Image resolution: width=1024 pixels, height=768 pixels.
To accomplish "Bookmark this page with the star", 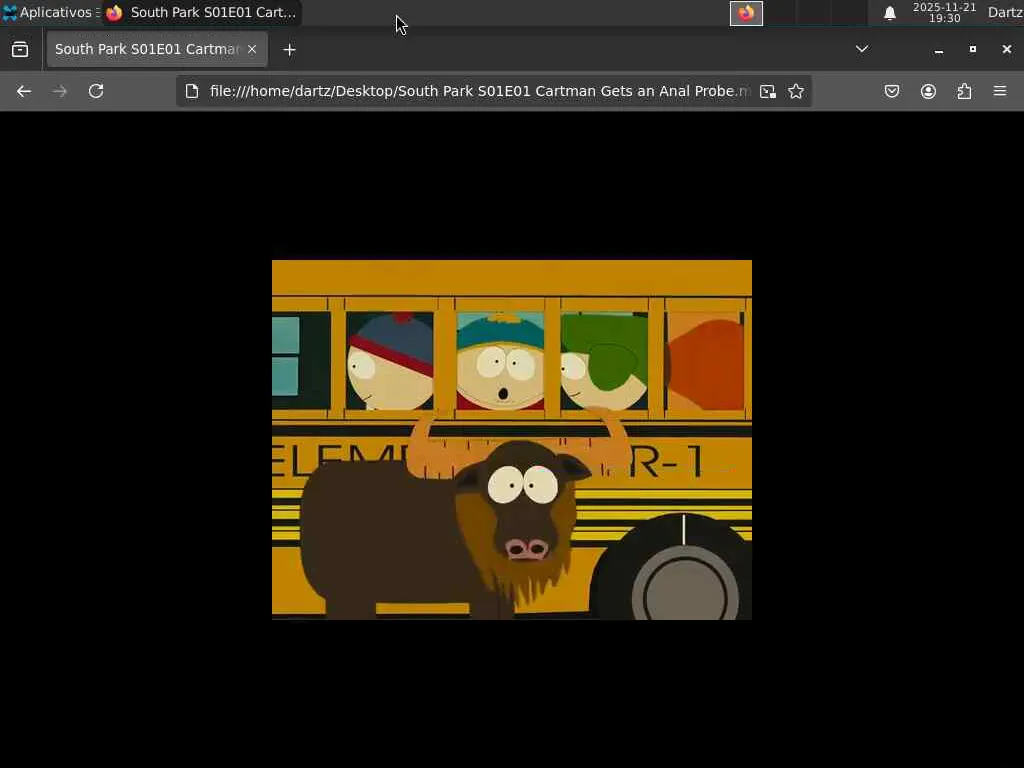I will [x=795, y=91].
